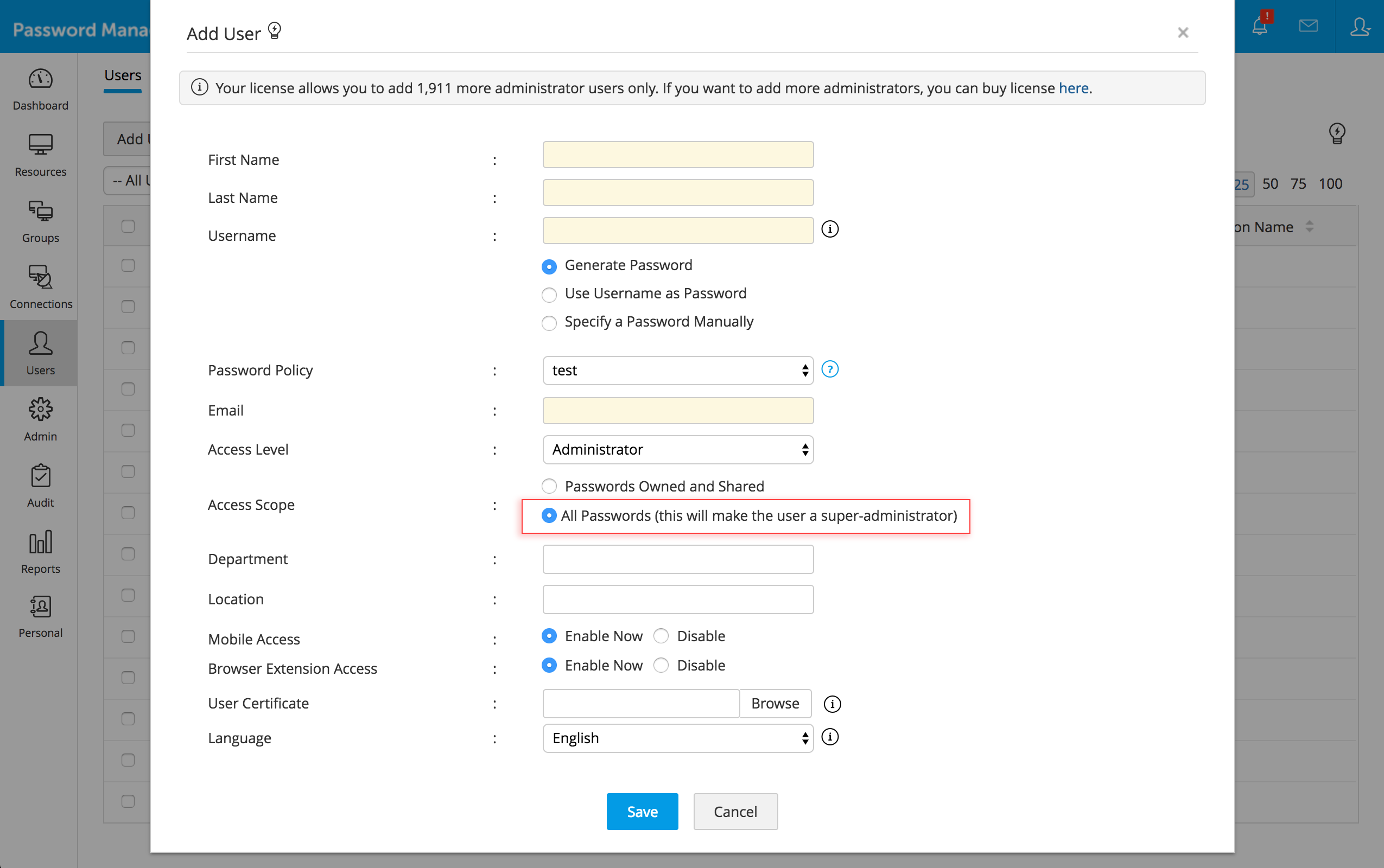
Task: Open the Password Policy dropdown
Action: [x=678, y=371]
